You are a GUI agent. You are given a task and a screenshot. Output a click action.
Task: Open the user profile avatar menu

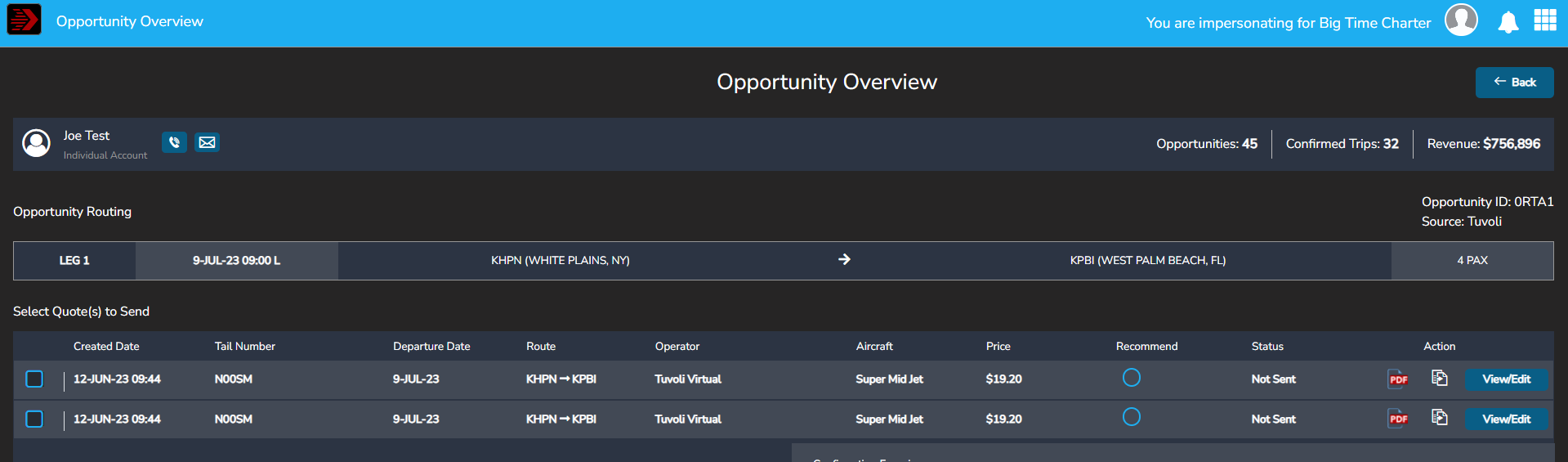1461,20
